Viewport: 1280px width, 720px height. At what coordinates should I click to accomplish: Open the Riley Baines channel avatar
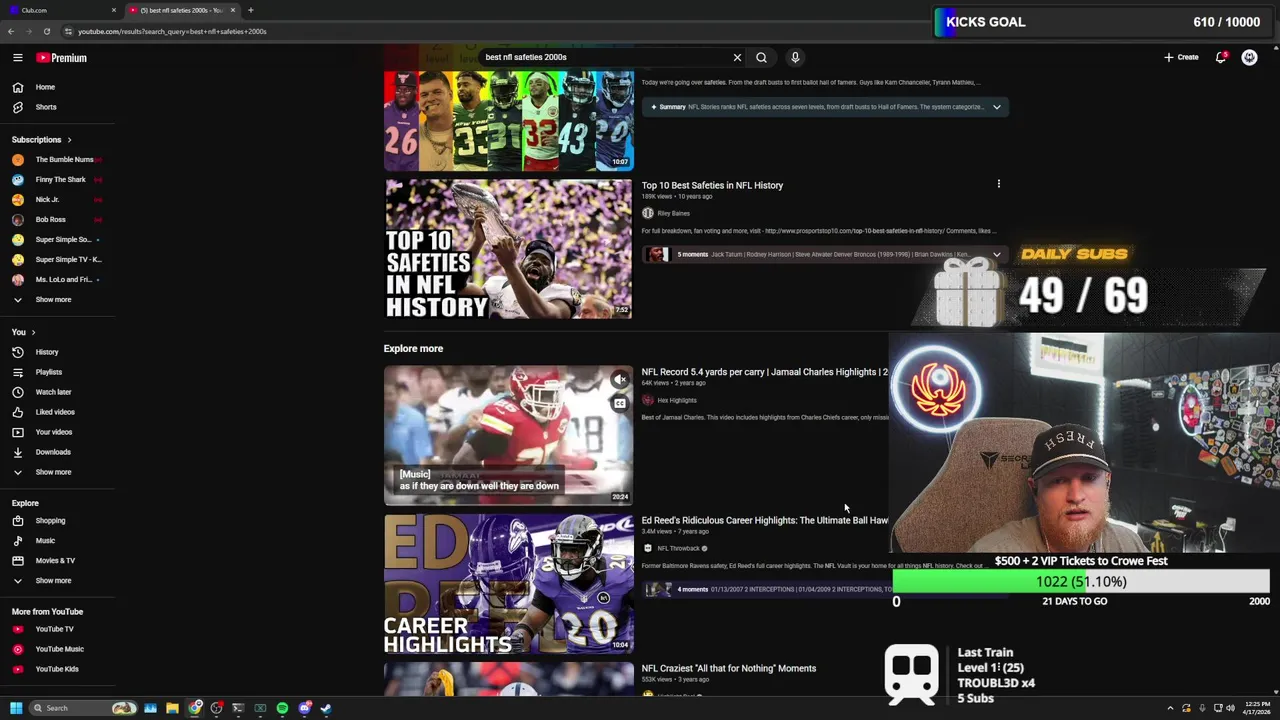tap(648, 213)
